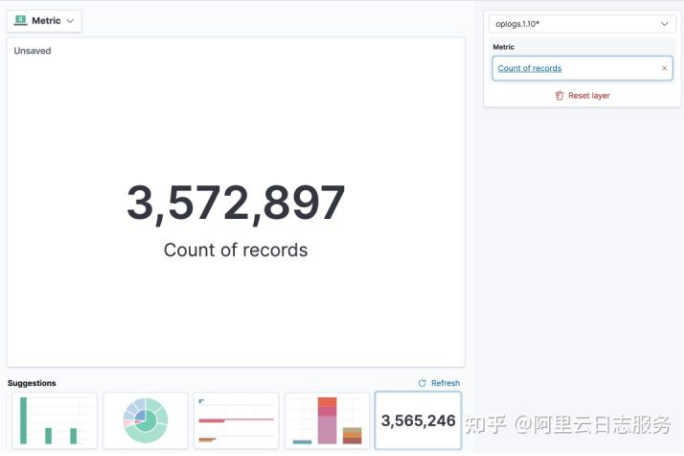Select the 3,565,246 metric suggestion
This screenshot has height=456, width=684.
(418, 421)
